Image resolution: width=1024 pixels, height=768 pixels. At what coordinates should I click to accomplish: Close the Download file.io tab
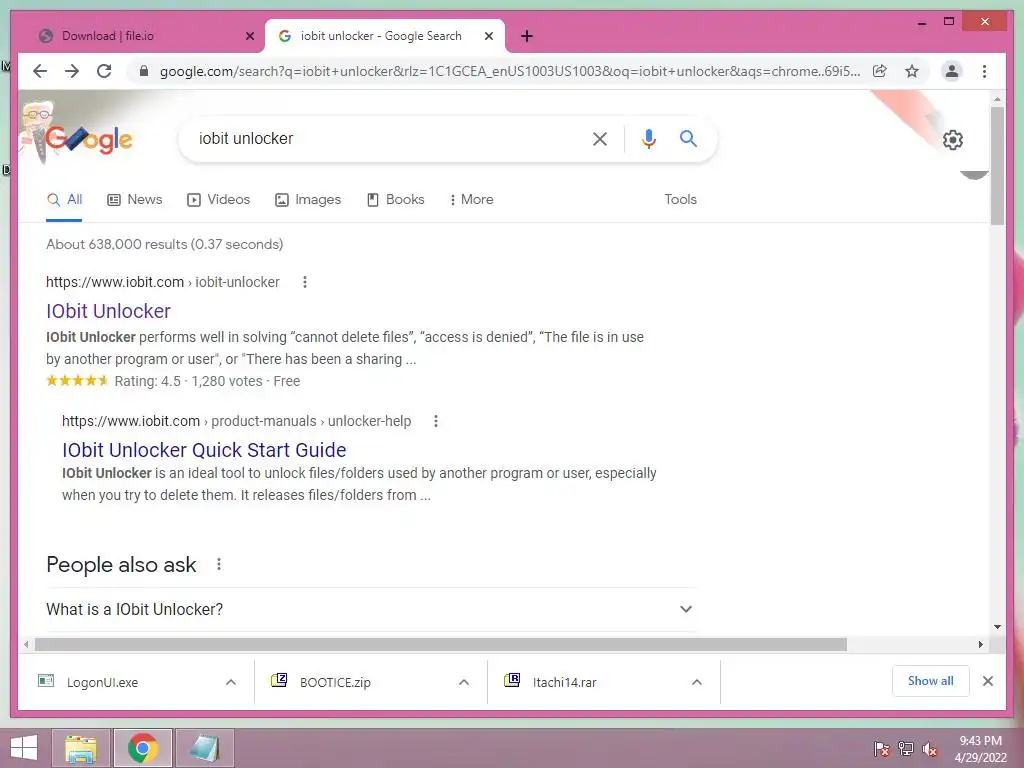249,36
